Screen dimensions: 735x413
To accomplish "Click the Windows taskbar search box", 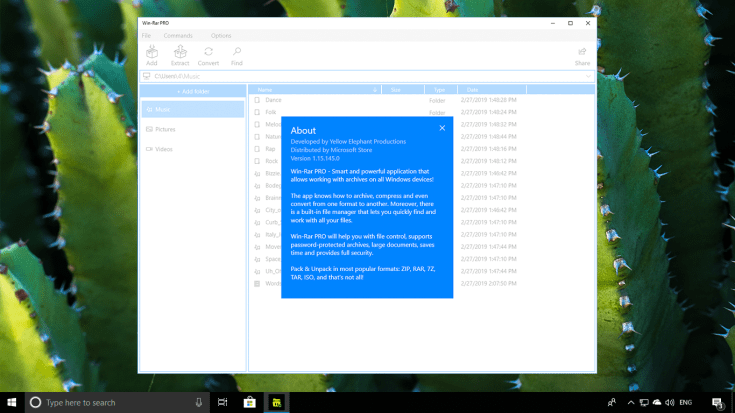I will tap(110, 402).
